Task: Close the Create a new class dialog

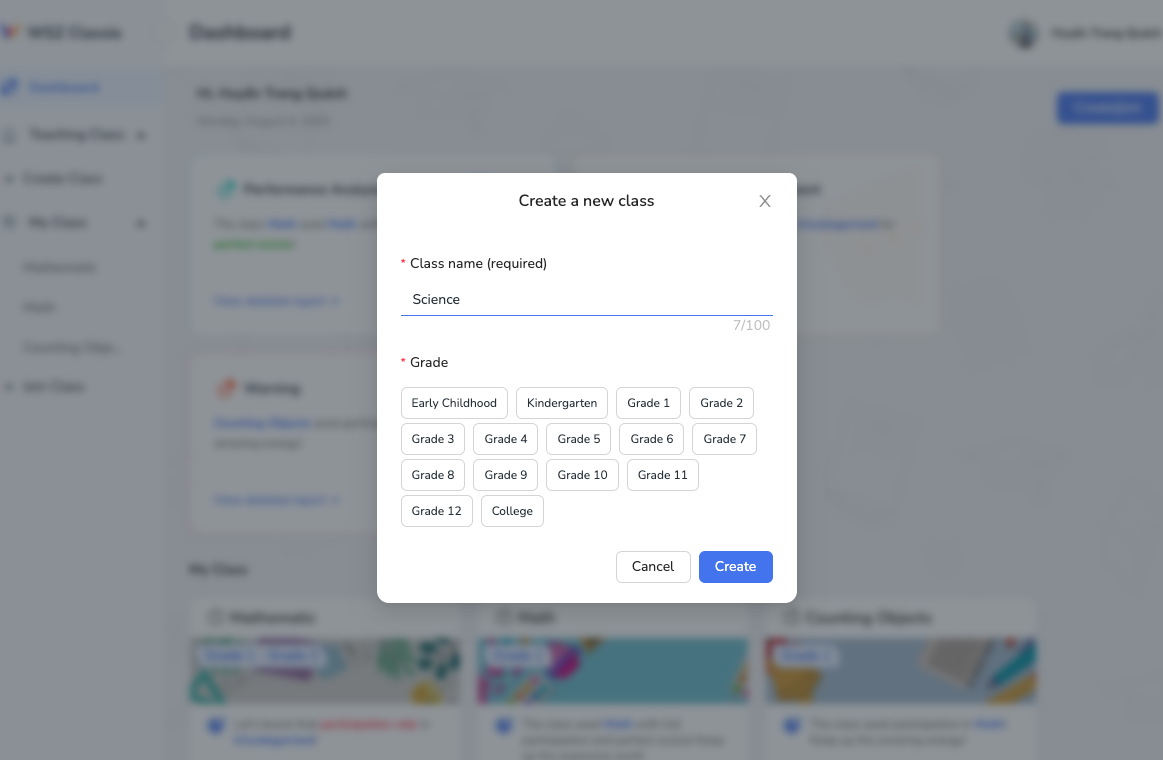Action: (x=765, y=201)
